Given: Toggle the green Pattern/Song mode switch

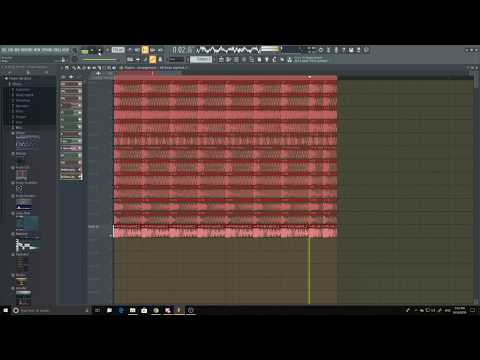Looking at the screenshot, I should 85,51.
